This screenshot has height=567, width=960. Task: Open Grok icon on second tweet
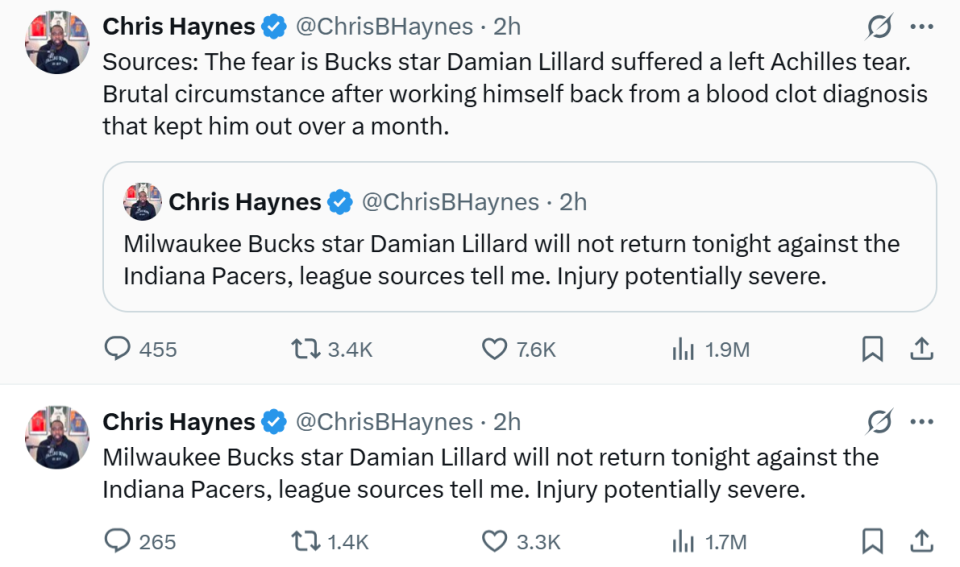pyautogui.click(x=878, y=422)
